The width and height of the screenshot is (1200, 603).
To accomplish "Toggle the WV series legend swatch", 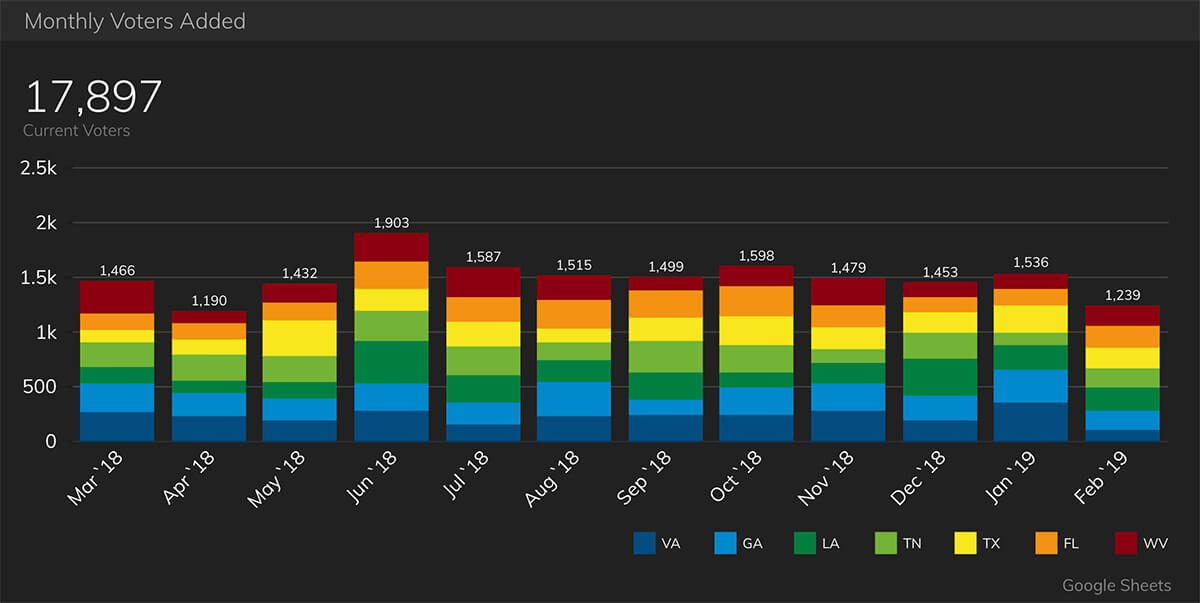I will (x=1126, y=543).
